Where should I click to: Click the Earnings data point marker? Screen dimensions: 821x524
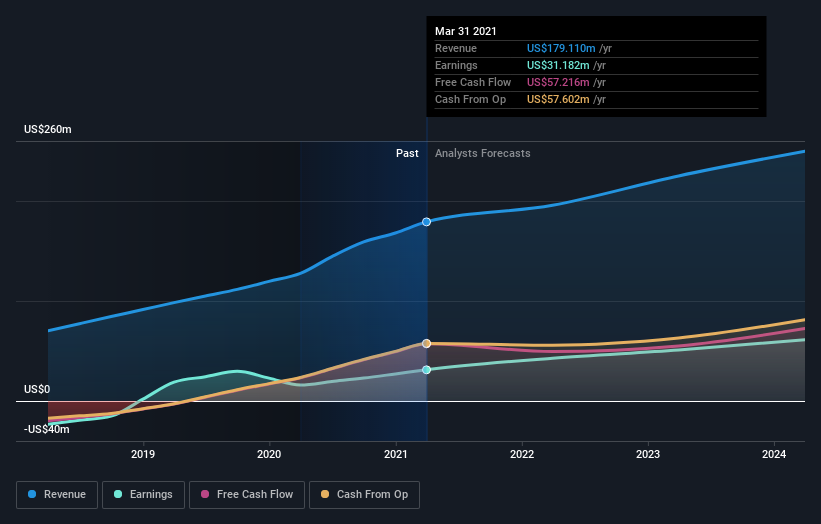click(426, 370)
